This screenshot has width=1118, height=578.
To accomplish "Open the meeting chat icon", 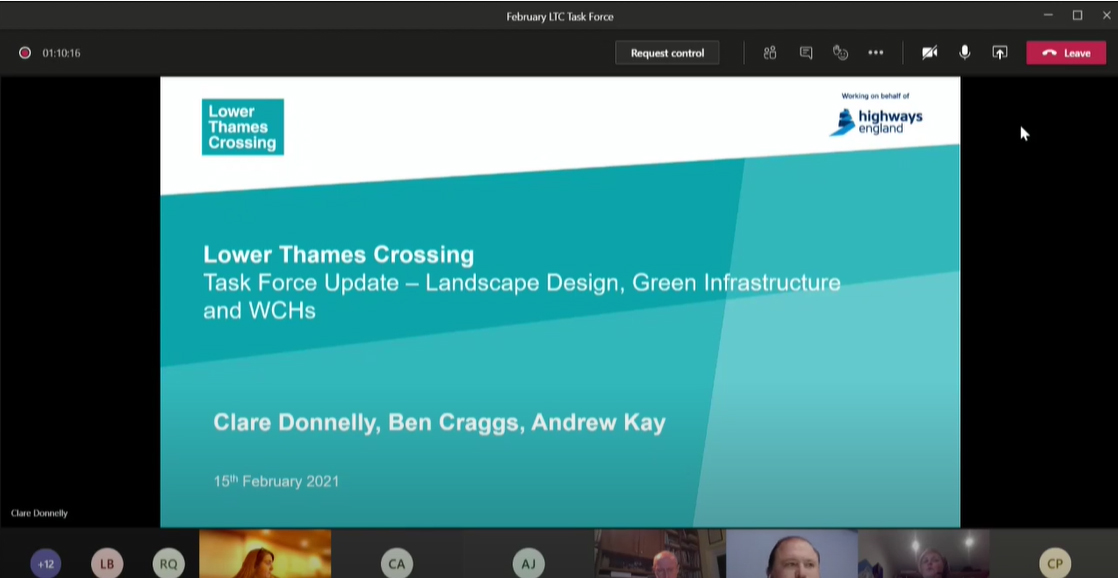I will pos(806,53).
